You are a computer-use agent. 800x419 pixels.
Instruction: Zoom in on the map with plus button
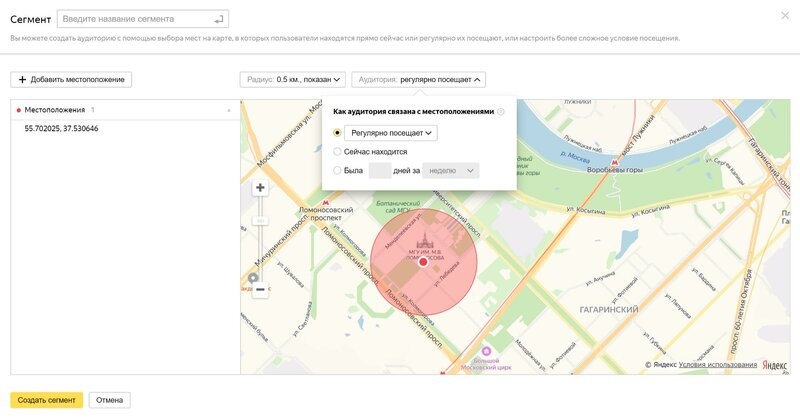pyautogui.click(x=260, y=187)
